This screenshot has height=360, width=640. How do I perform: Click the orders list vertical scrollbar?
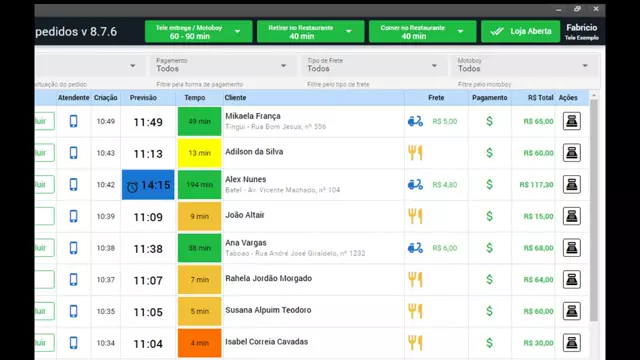click(x=594, y=210)
